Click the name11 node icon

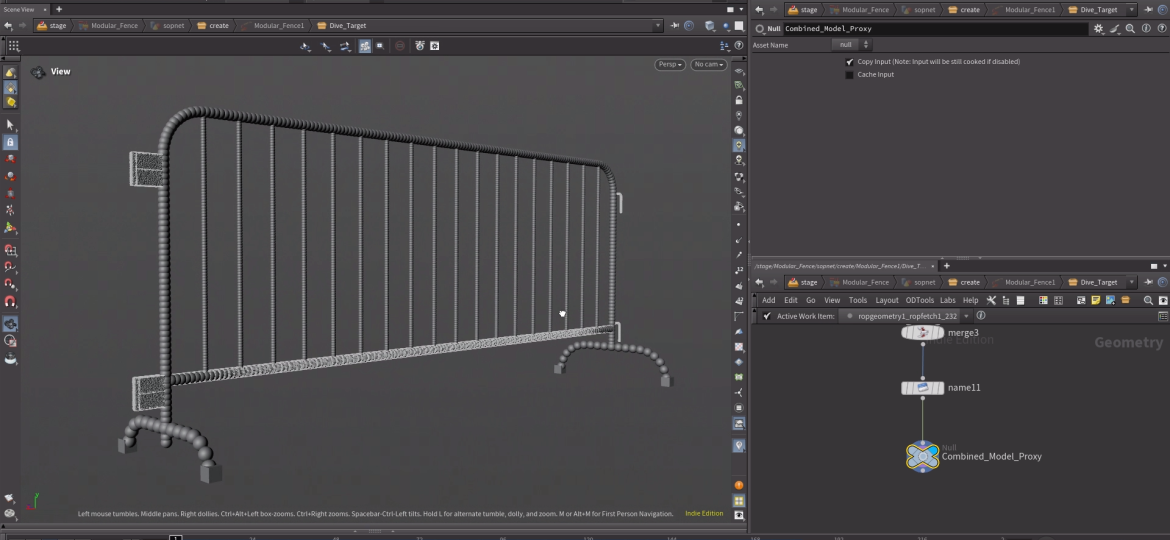922,387
